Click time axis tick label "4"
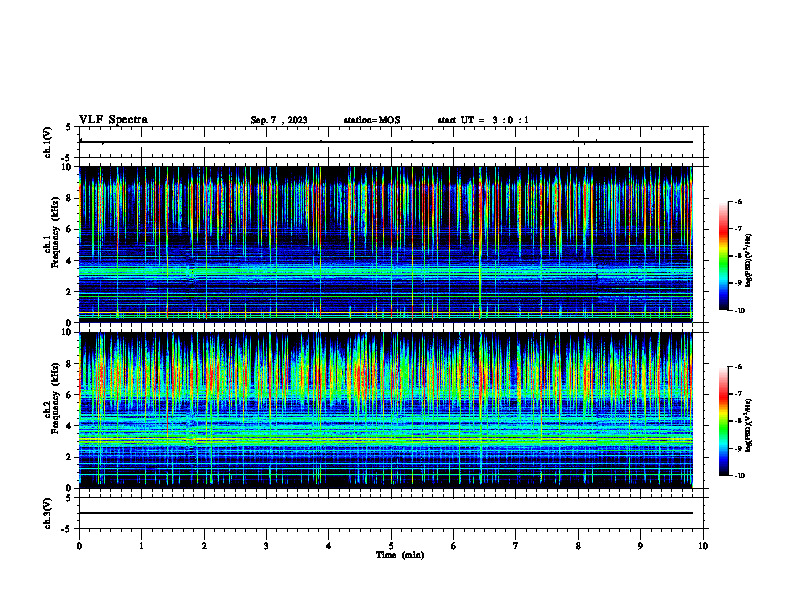Screen dimensions: 792x612 point(329,546)
